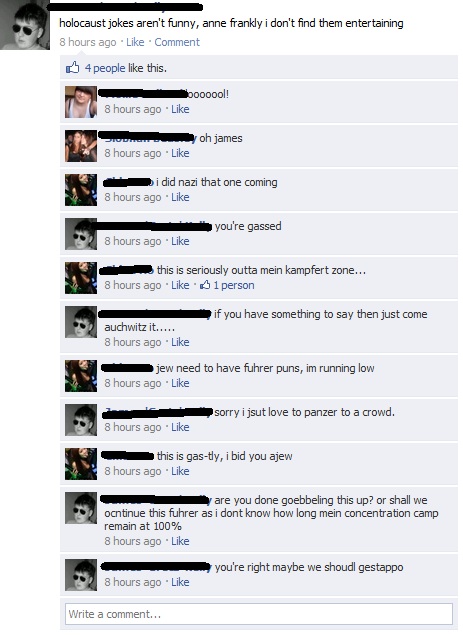Like the main status post
Screen dimensions: 463x635
pyautogui.click(x=135, y=42)
